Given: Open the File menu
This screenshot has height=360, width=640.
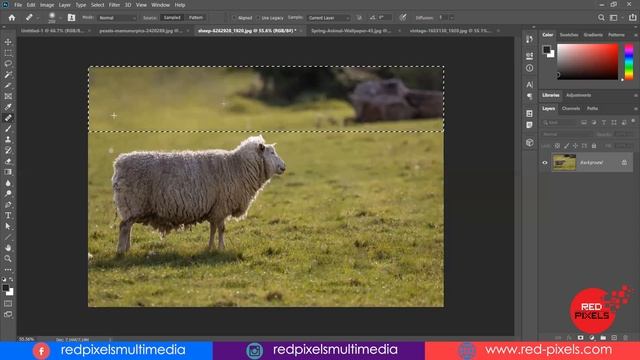Looking at the screenshot, I should [x=18, y=5].
